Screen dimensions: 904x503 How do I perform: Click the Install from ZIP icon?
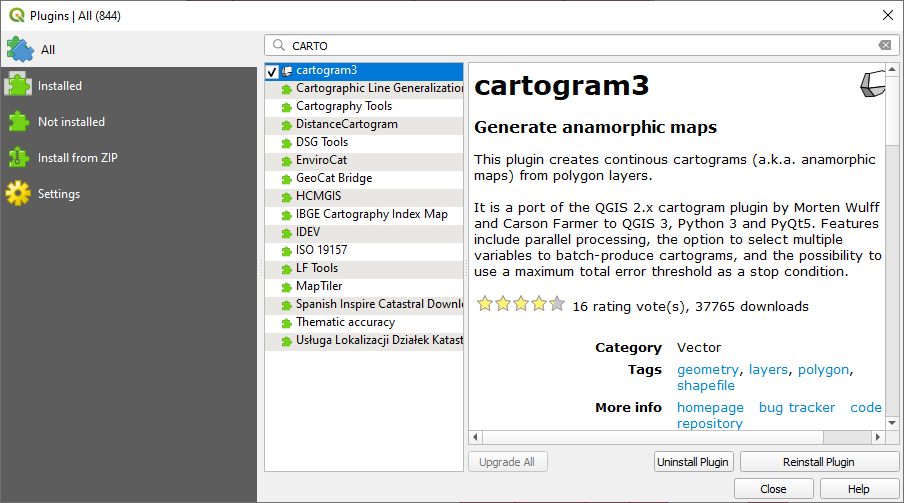18,157
